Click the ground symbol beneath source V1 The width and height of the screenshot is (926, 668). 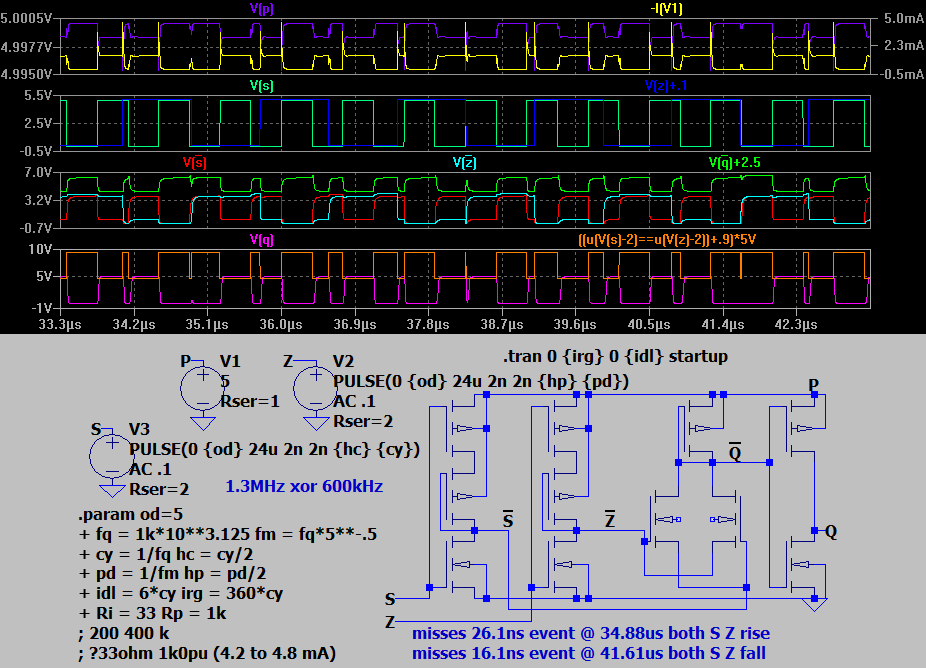point(201,419)
